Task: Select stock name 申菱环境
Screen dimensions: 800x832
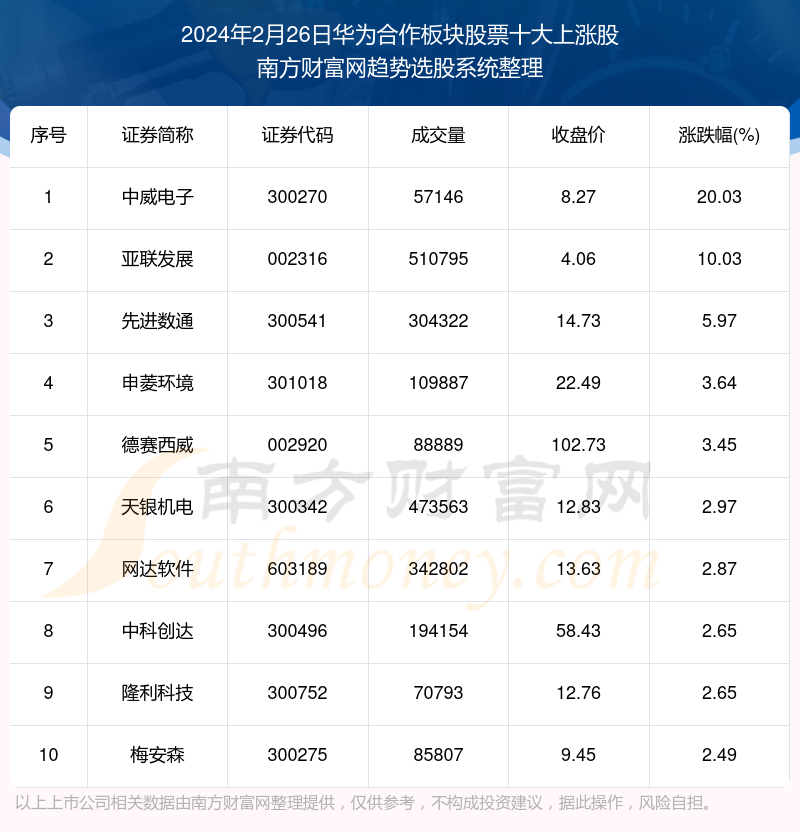Action: [x=158, y=384]
